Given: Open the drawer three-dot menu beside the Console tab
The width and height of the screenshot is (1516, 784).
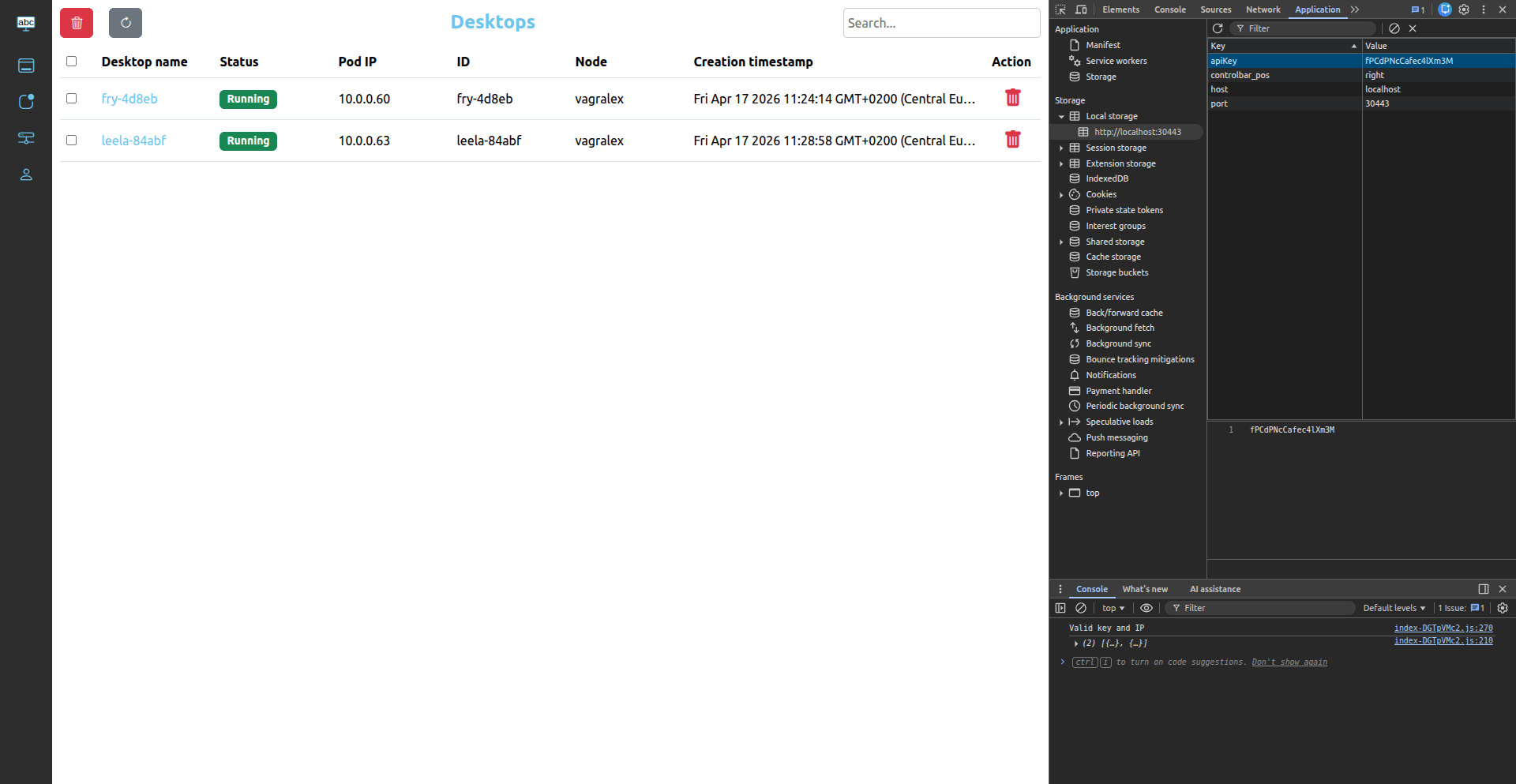Looking at the screenshot, I should pos(1060,589).
